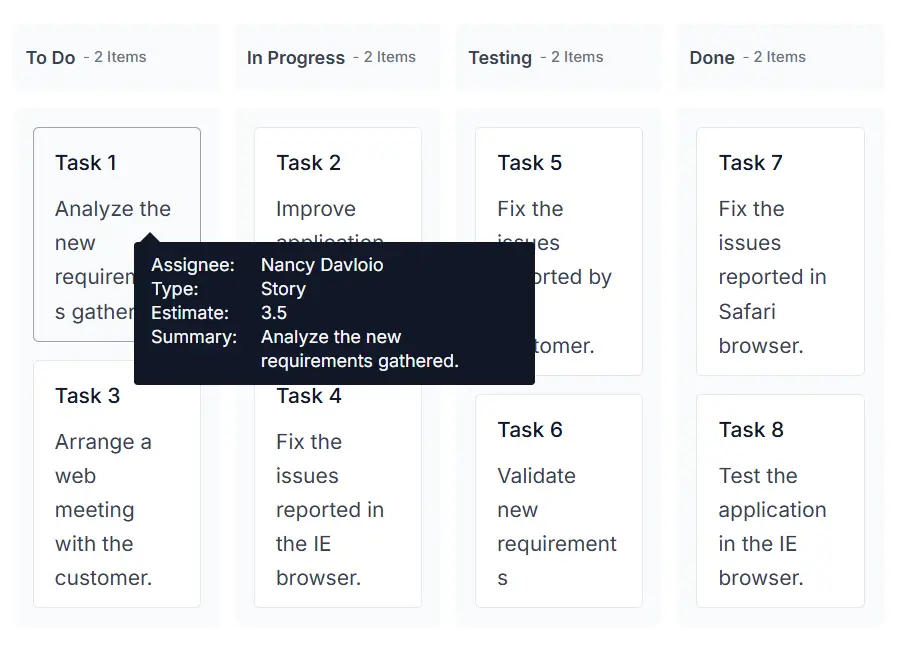Click the 'Assignee:' label in tooltip
This screenshot has height=653, width=915.
[193, 265]
